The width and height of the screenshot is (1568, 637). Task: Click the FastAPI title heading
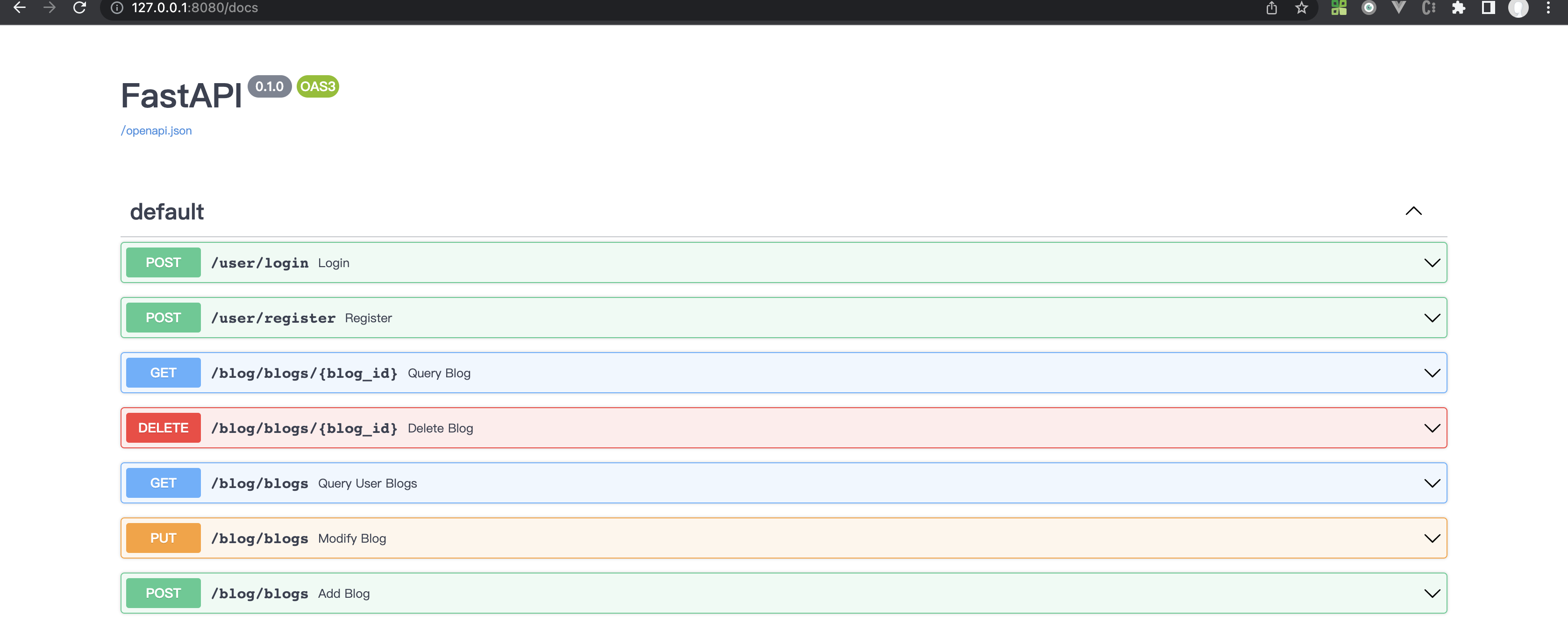181,96
